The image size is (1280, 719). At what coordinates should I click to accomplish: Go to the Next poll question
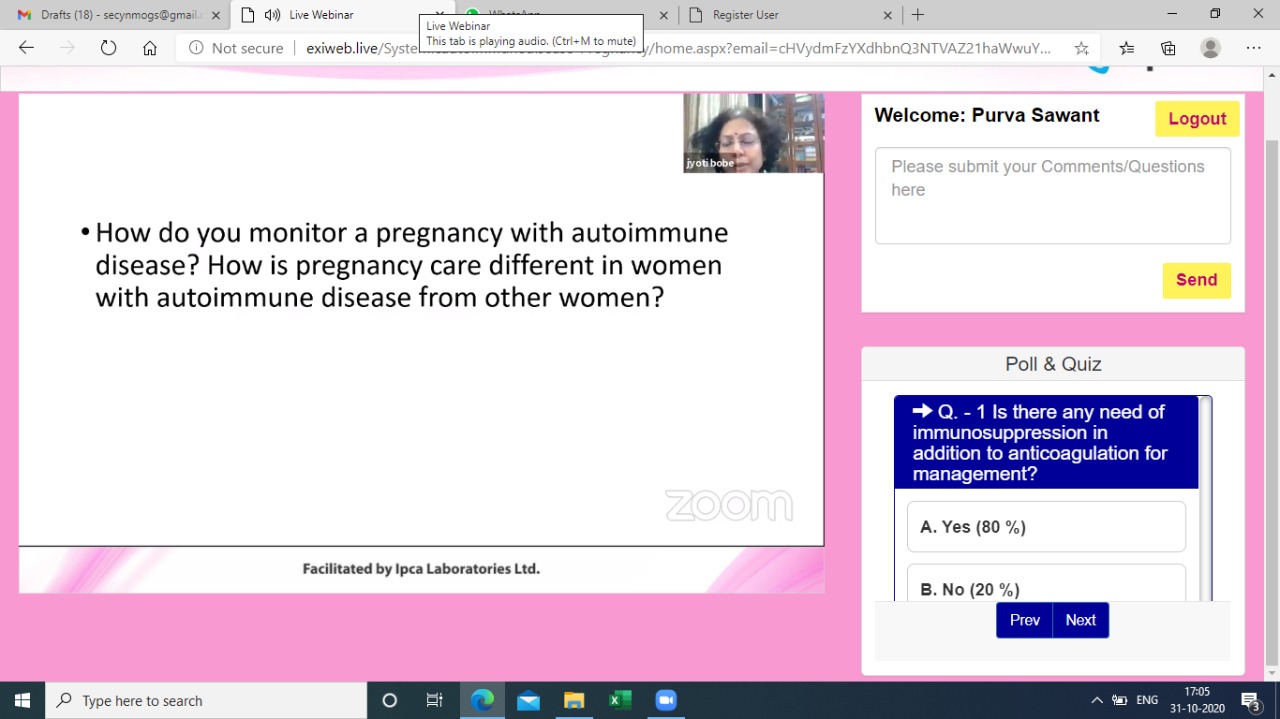click(1080, 620)
